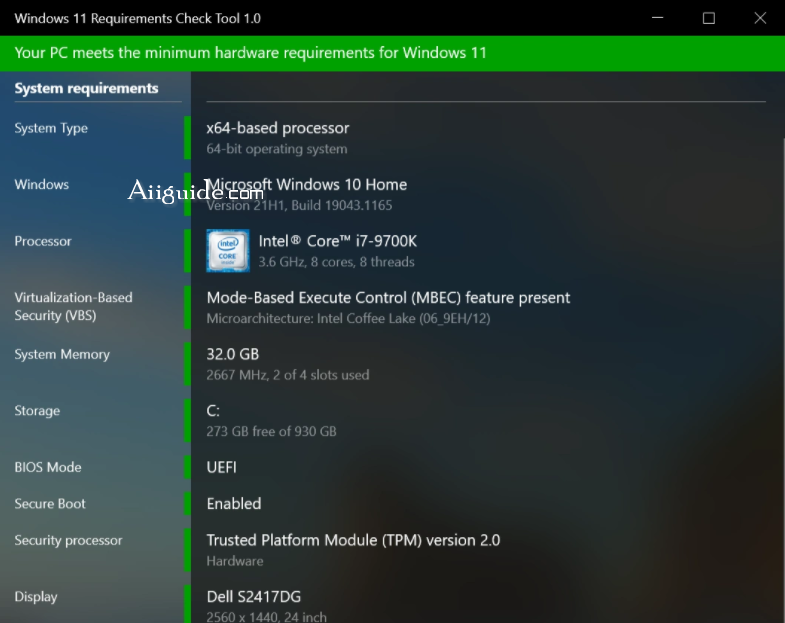The image size is (785, 623).
Task: Click the 'UEFI' value
Action: [221, 467]
